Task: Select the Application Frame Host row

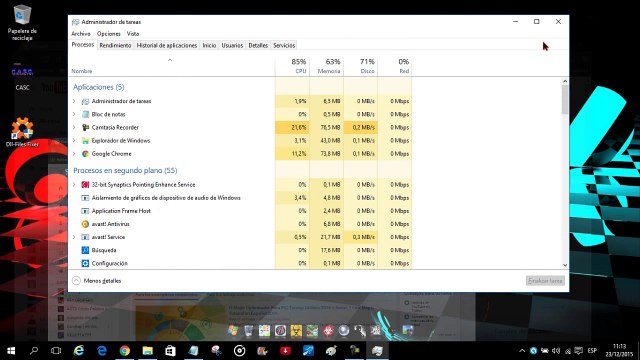Action: [240, 211]
